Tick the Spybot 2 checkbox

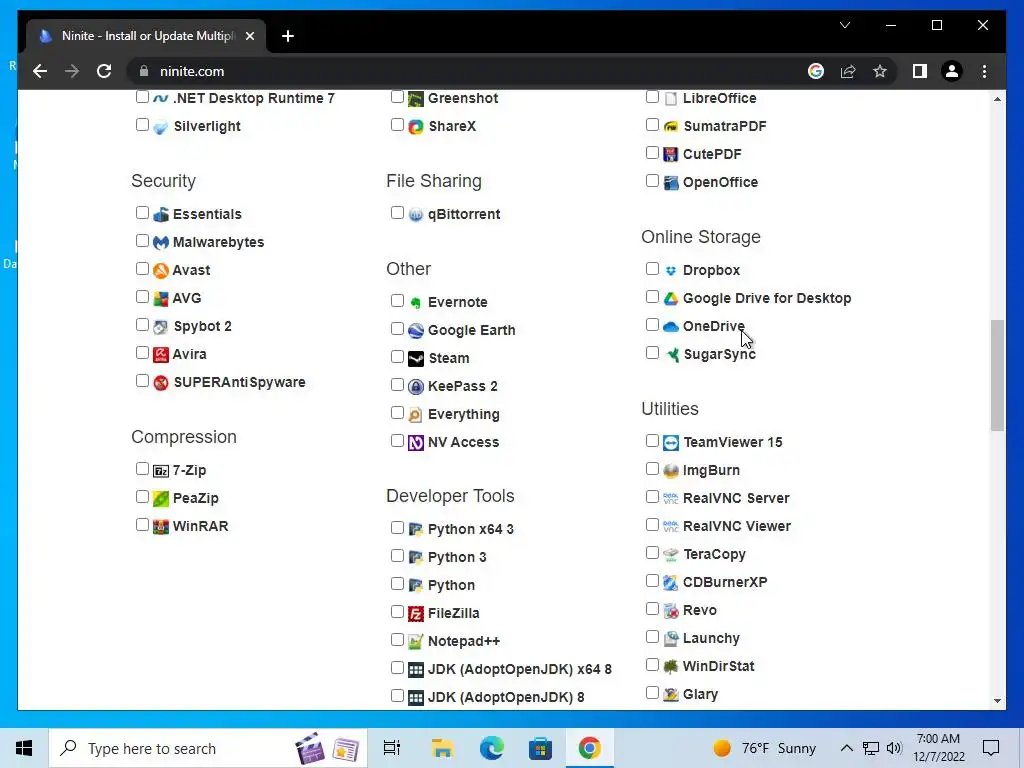click(x=142, y=325)
